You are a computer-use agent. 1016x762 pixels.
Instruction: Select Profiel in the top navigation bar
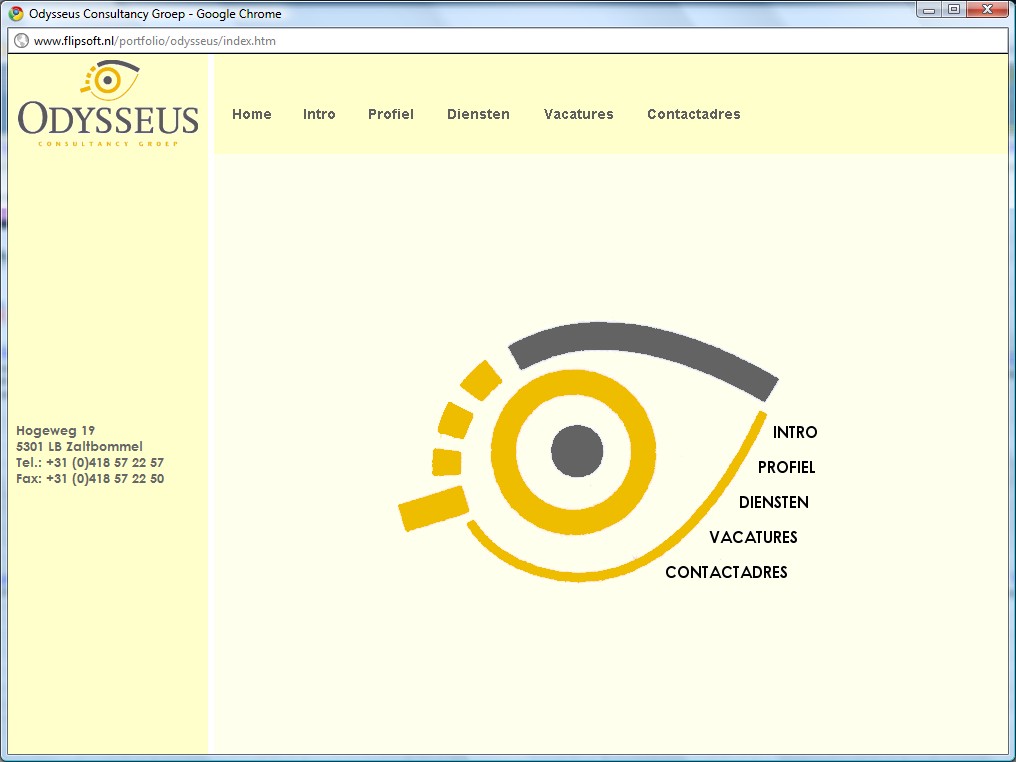391,114
